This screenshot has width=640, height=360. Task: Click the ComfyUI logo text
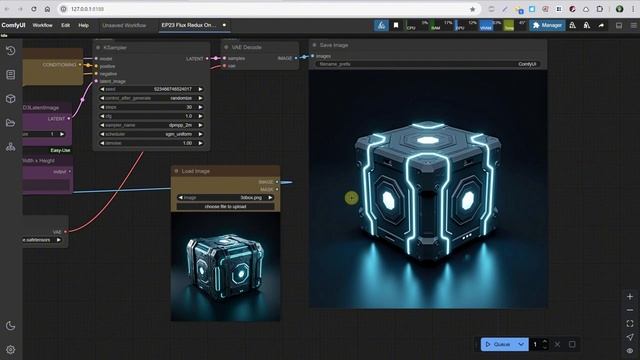13,25
